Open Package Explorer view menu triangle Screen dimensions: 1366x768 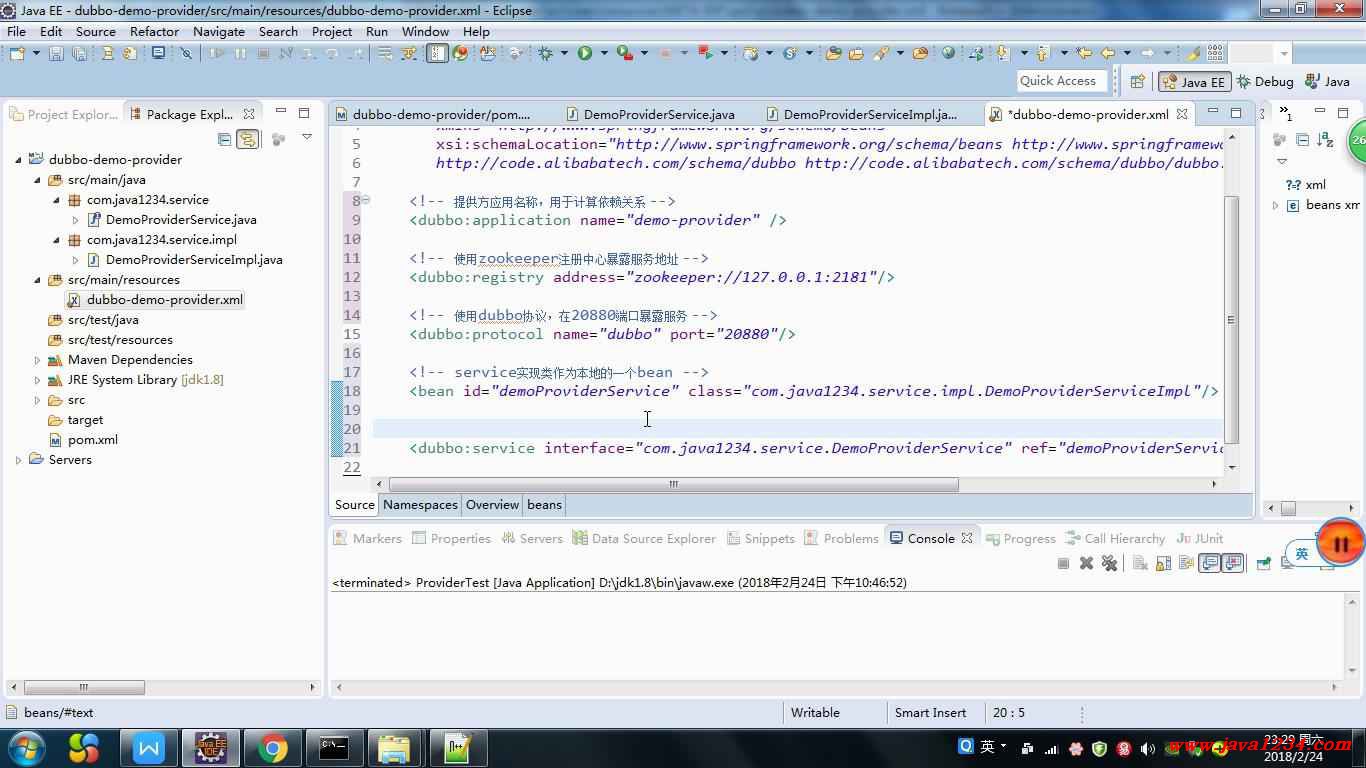coord(307,138)
